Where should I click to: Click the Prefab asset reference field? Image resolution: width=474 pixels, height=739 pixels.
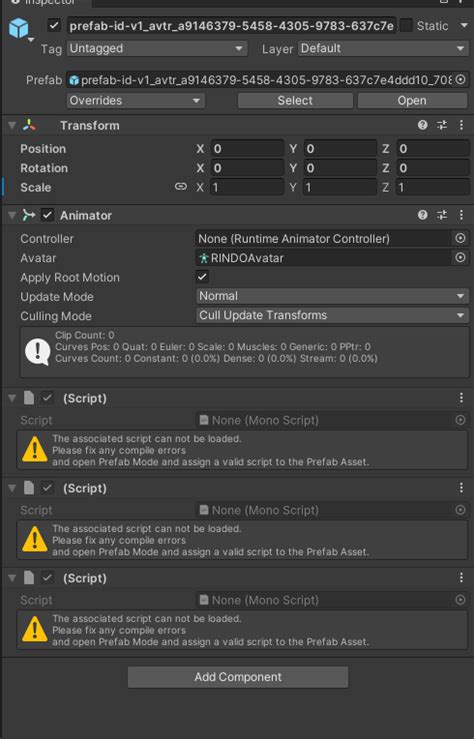click(259, 80)
